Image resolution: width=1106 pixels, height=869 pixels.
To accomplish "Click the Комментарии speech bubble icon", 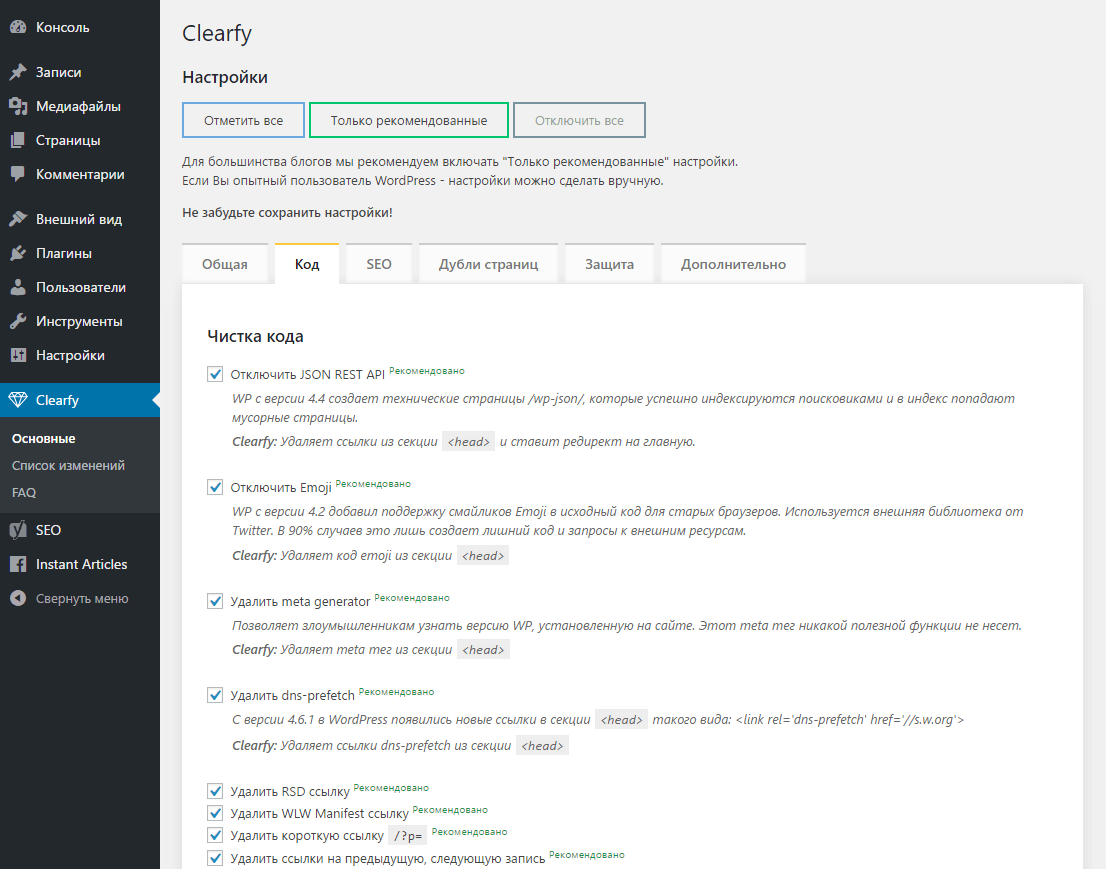I will click(x=18, y=174).
